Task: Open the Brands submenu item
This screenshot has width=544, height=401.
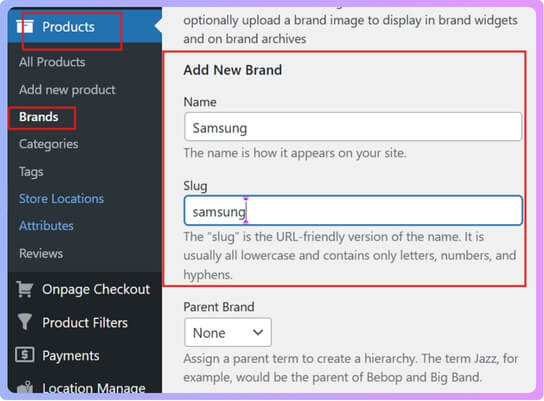Action: tap(39, 117)
